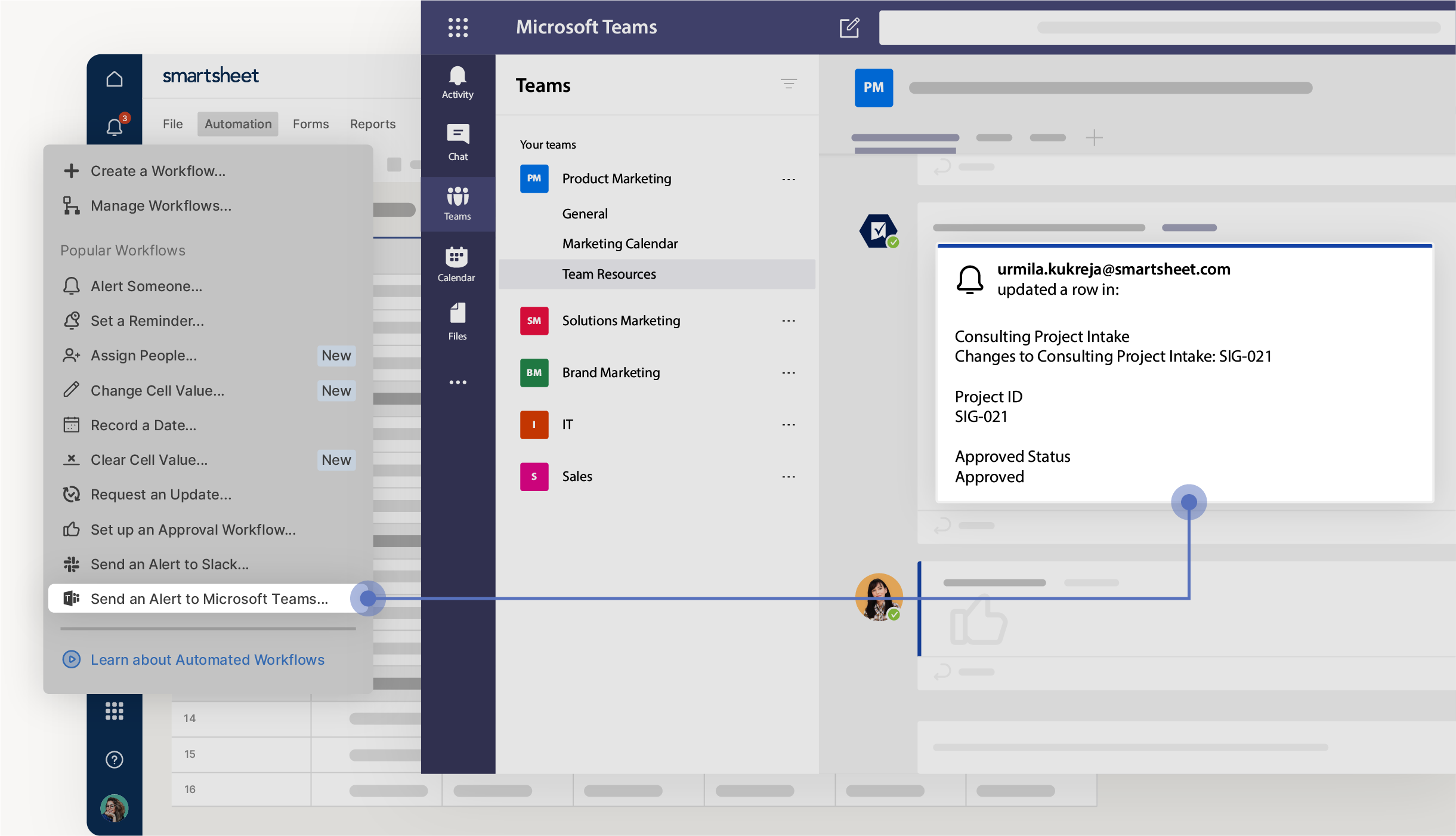Select the Team Resources channel
This screenshot has width=1456, height=836.
tap(609, 274)
